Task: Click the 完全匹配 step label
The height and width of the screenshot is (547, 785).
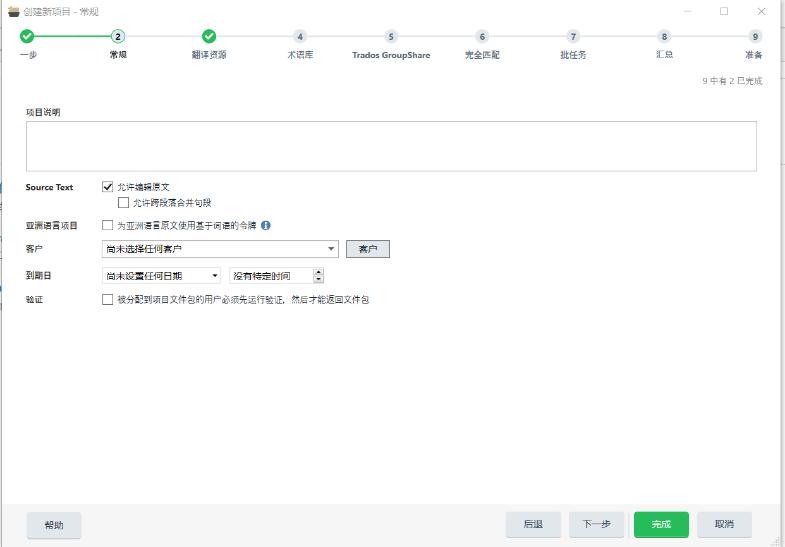Action: (482, 55)
